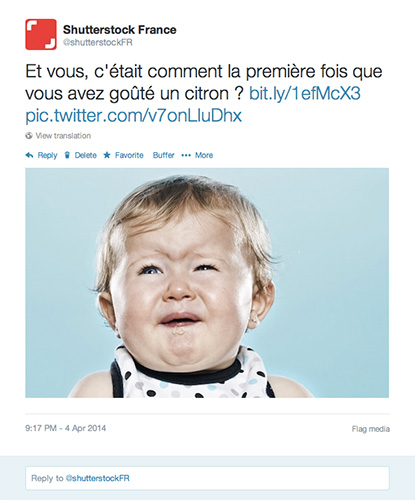This screenshot has width=415, height=500.
Task: Select the Delete text action
Action: click(86, 155)
